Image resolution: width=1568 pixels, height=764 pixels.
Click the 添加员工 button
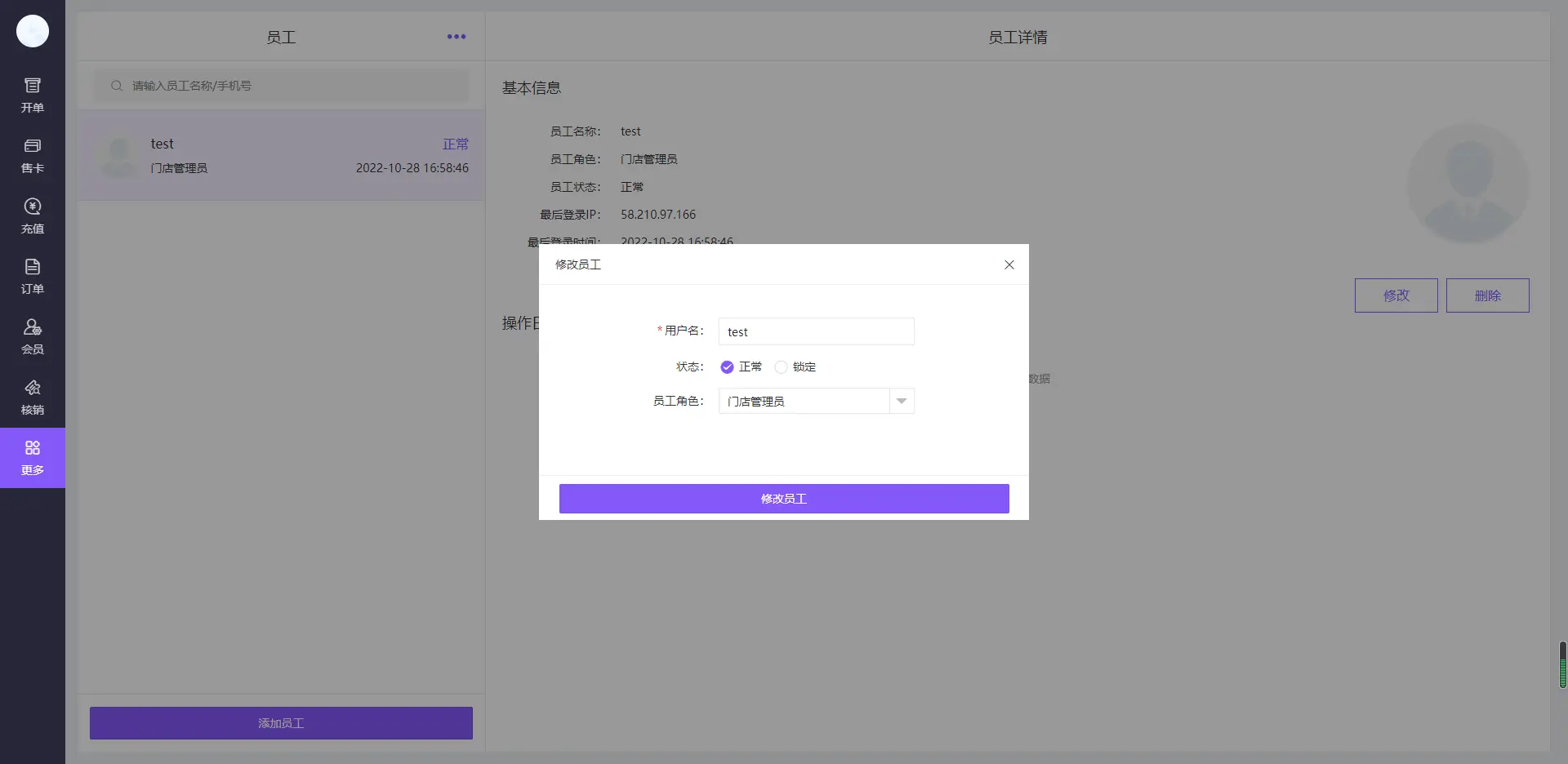[x=281, y=723]
